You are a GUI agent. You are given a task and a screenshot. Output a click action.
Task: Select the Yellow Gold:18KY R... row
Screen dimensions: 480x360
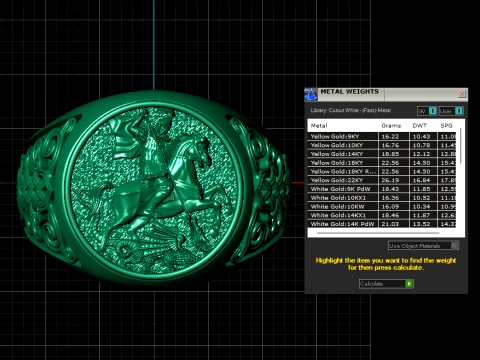[382, 171]
